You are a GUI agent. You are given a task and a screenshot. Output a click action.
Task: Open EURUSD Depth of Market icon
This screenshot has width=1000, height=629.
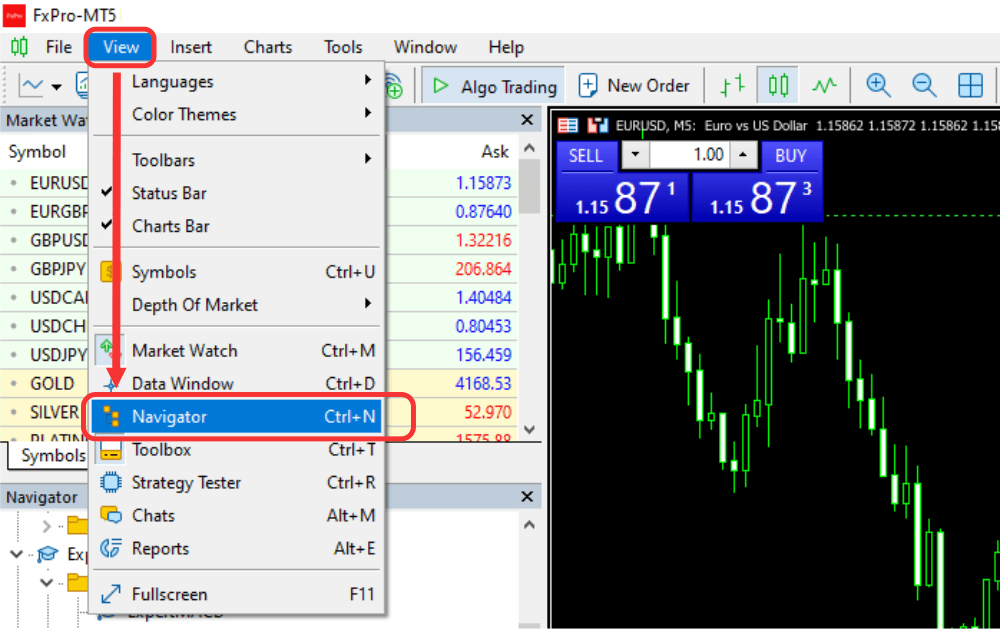tap(566, 123)
